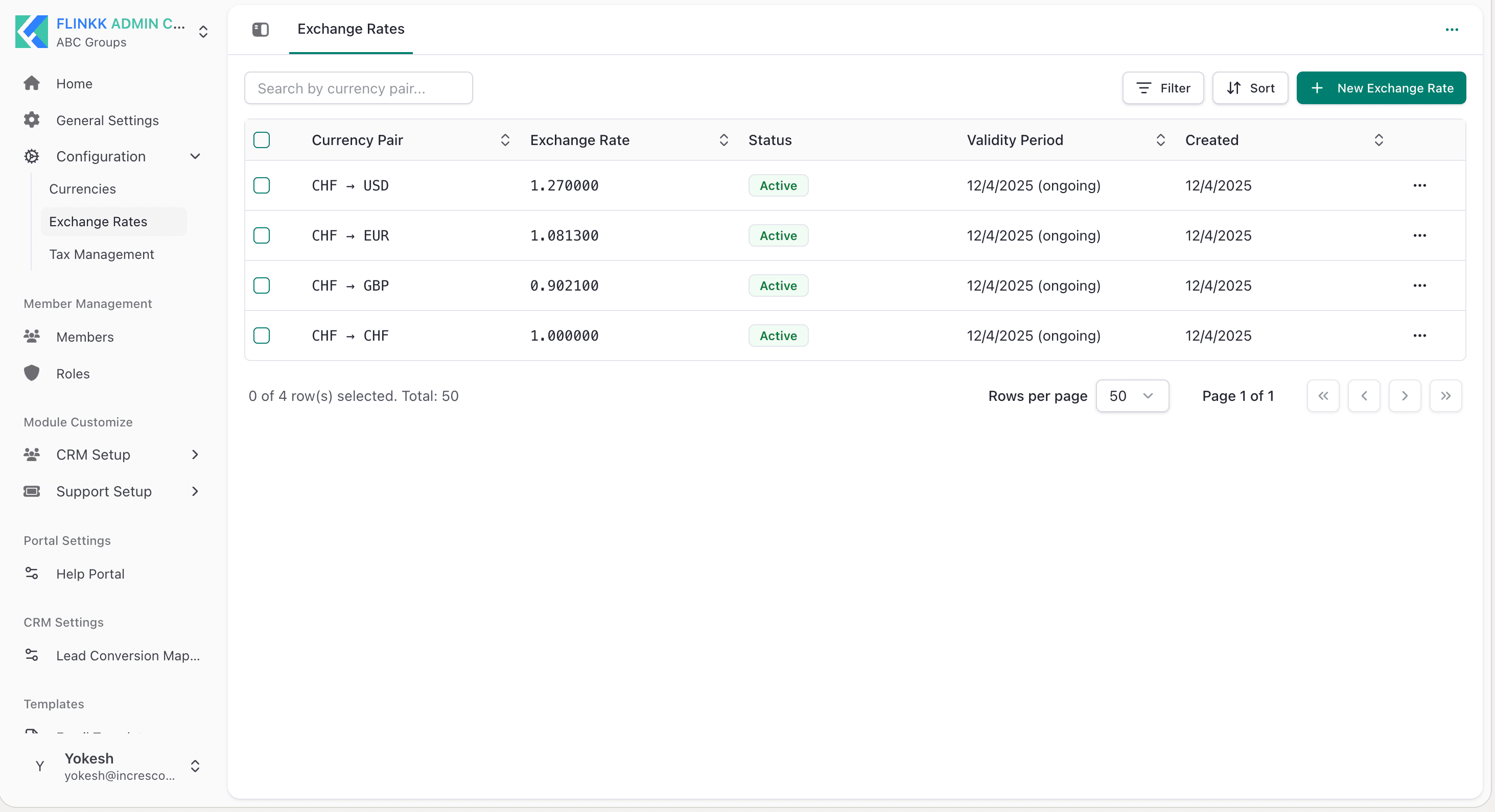This screenshot has width=1495, height=812.
Task: Sort by Exchange Rate column arrows
Action: (723, 140)
